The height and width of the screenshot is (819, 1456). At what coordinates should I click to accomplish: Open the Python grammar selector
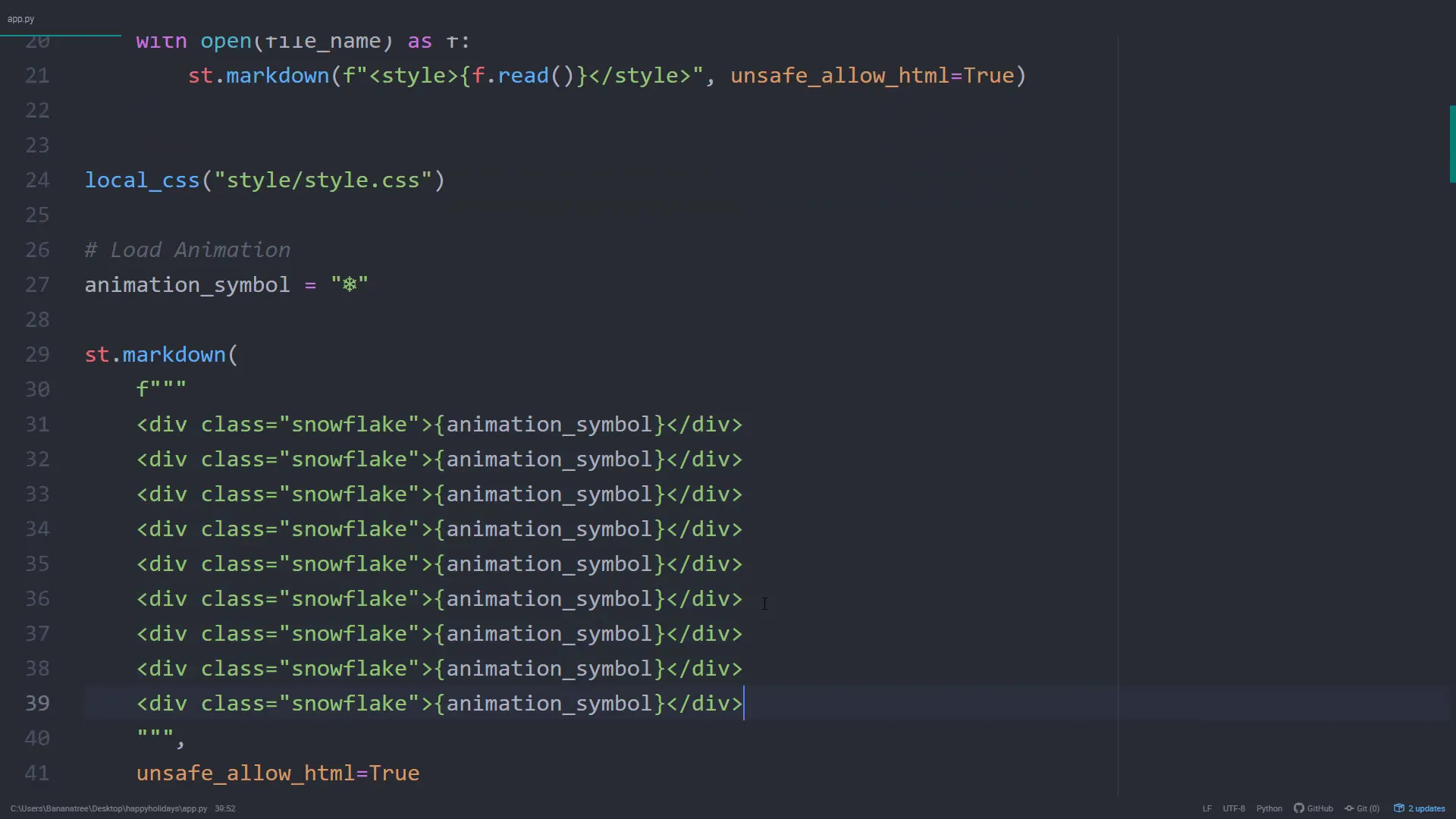click(x=1269, y=808)
